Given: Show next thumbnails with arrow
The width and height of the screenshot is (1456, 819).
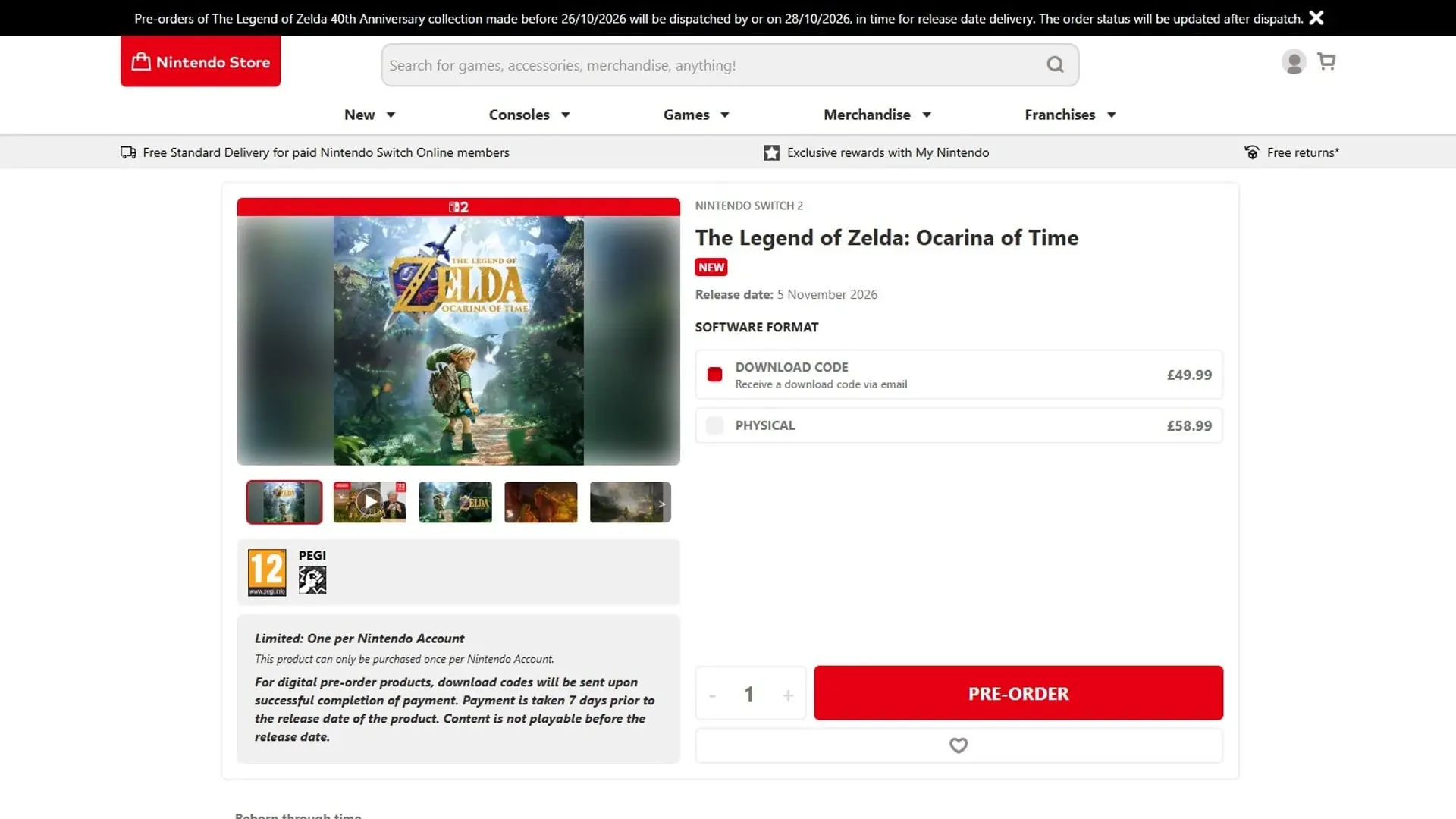Looking at the screenshot, I should pos(662,503).
